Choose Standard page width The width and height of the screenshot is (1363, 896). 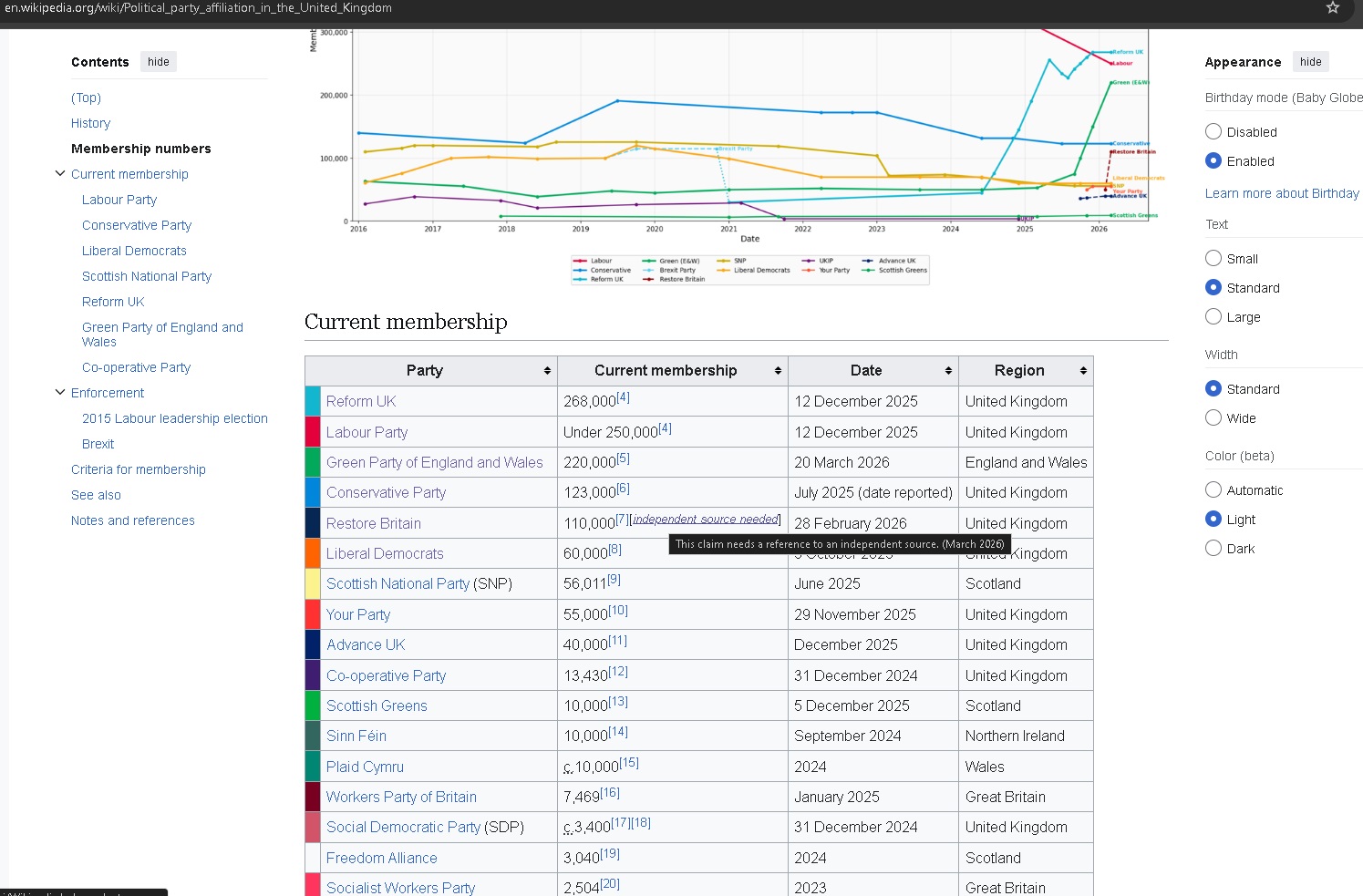coord(1213,388)
